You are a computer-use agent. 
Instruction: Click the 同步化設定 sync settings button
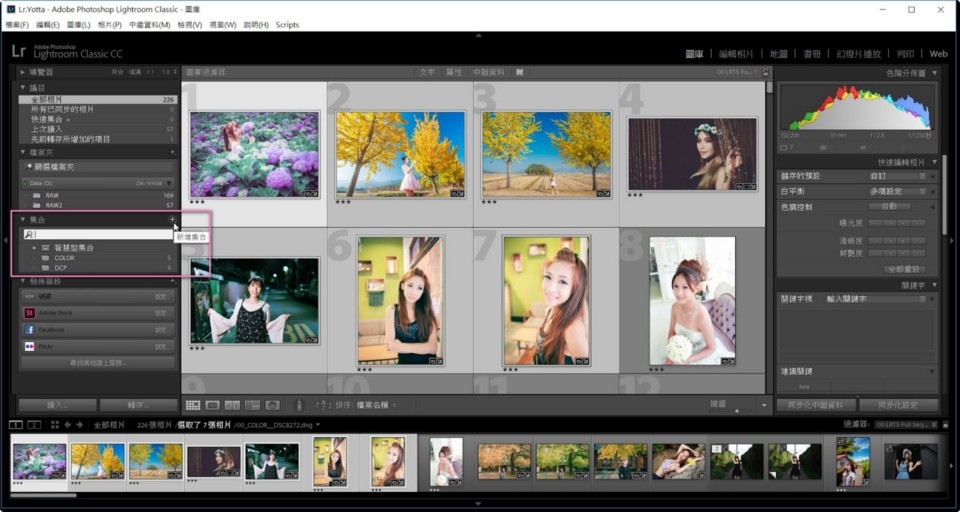pos(898,405)
